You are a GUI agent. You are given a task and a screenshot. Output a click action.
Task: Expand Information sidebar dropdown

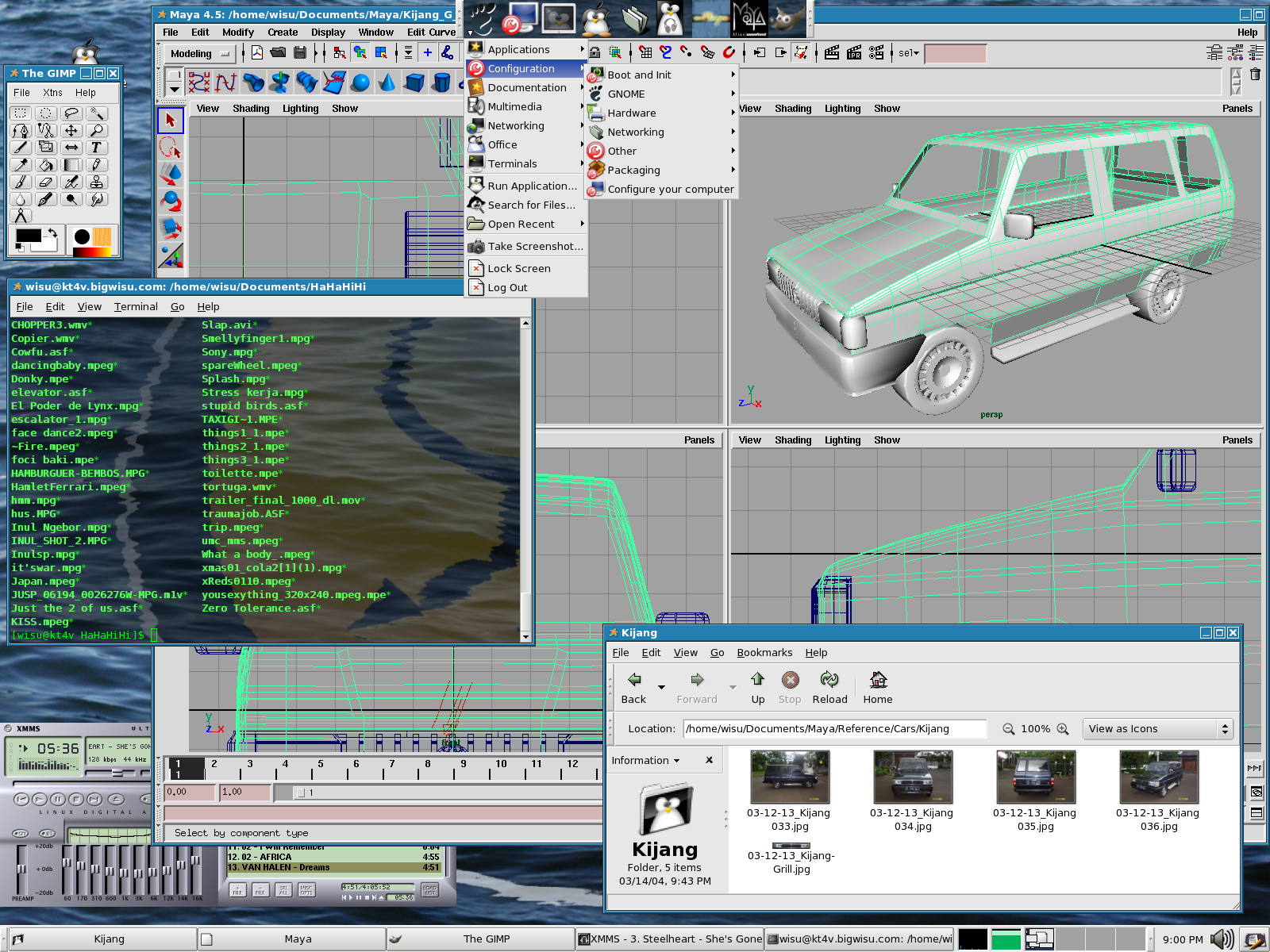(x=645, y=760)
